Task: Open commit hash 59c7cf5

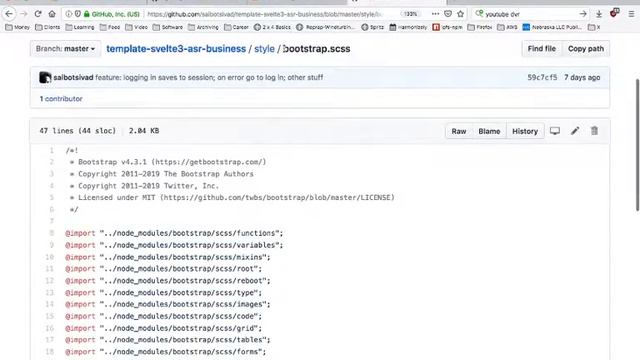Action: pos(542,77)
